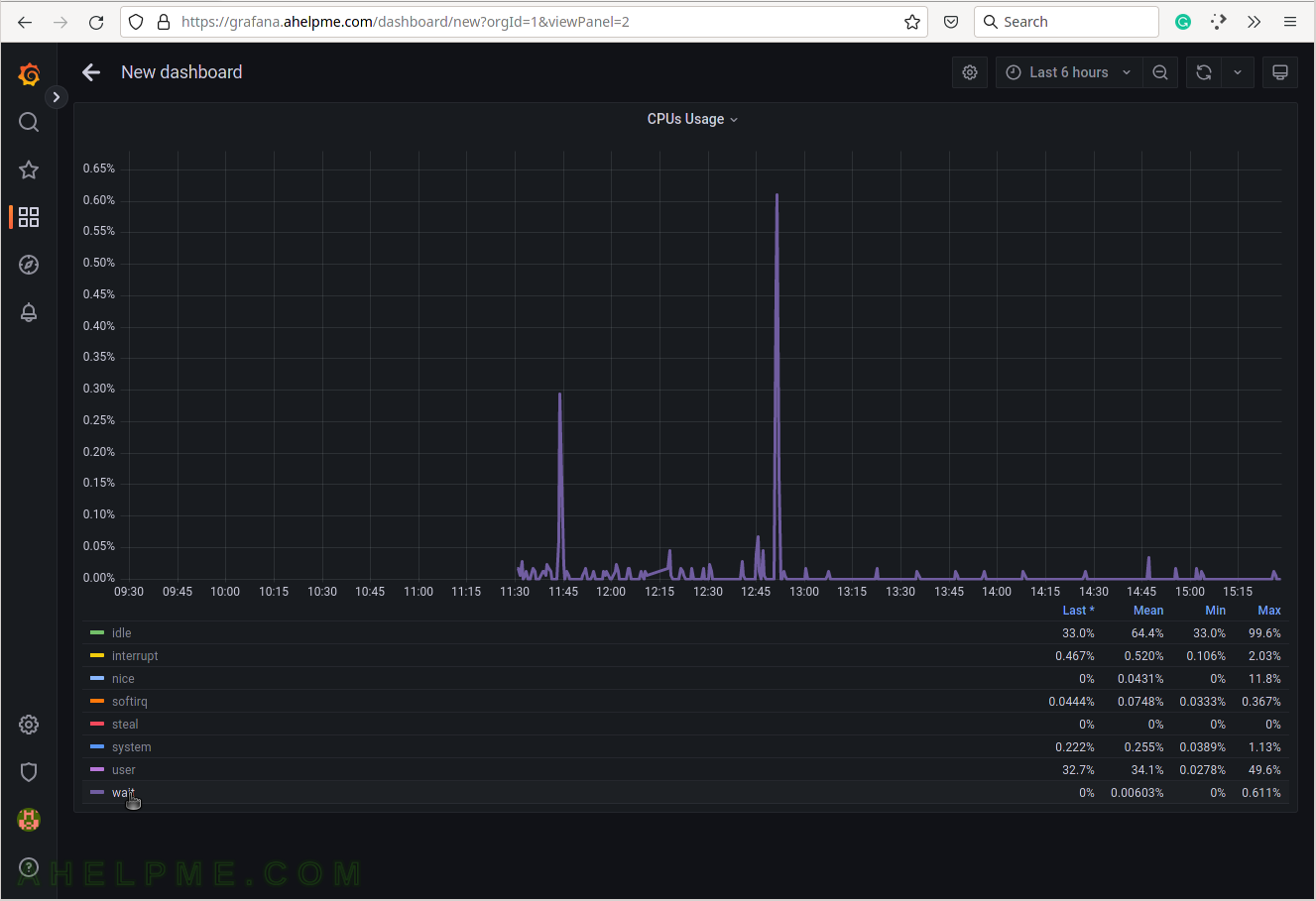
Task: Click the New dashboard title
Action: click(181, 72)
